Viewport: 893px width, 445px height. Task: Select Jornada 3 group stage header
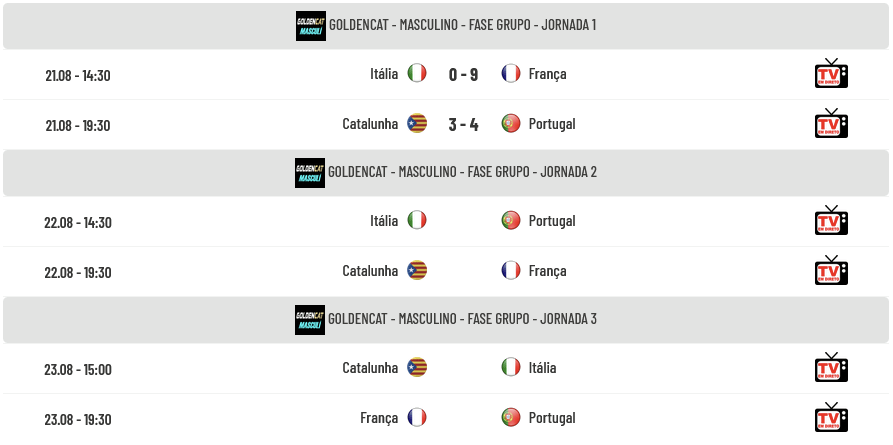[446, 320]
